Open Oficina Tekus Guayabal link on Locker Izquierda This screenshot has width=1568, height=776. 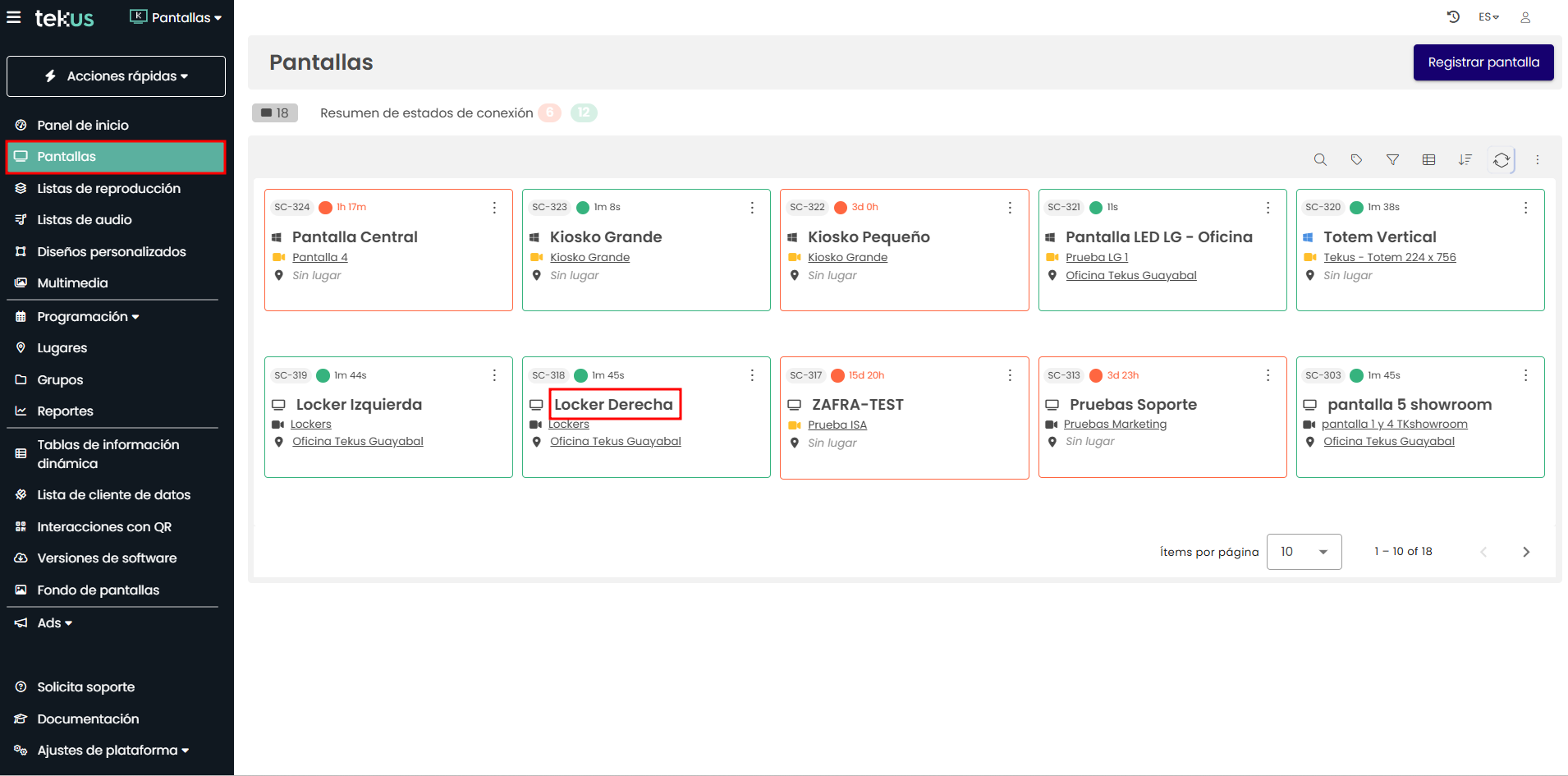click(x=357, y=442)
